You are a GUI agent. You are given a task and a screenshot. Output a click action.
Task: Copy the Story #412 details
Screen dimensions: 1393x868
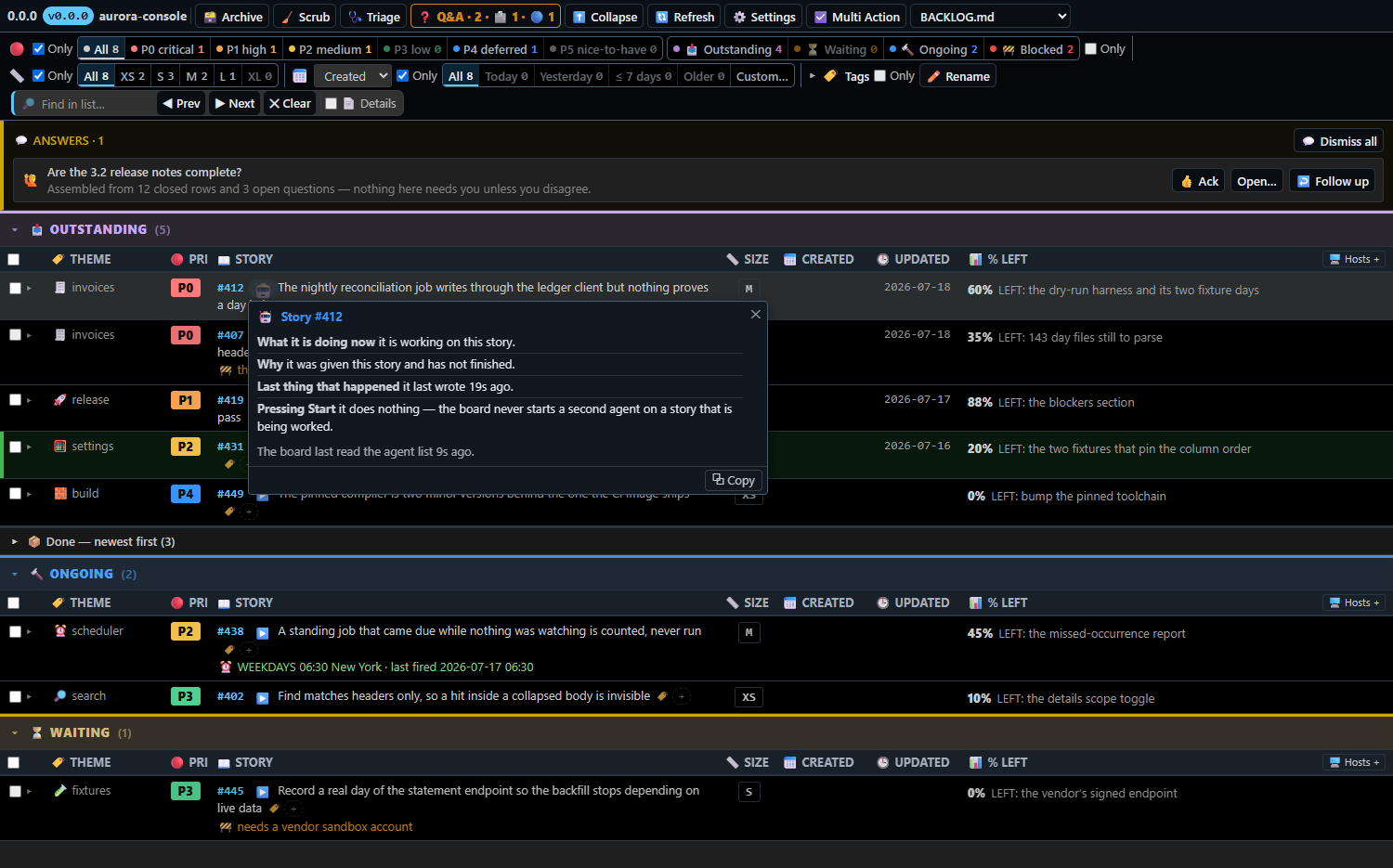[x=734, y=480]
